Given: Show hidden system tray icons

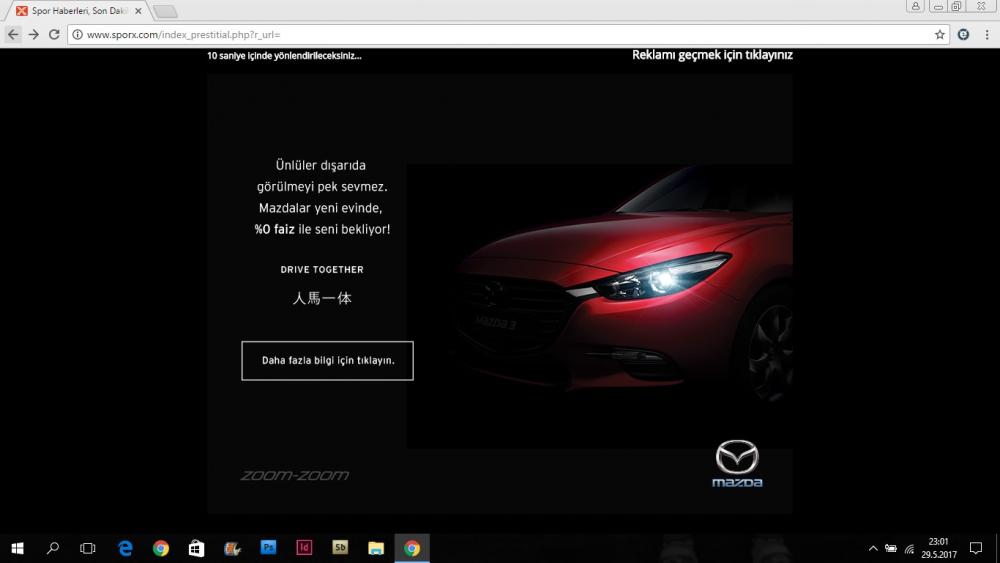Looking at the screenshot, I should [873, 548].
